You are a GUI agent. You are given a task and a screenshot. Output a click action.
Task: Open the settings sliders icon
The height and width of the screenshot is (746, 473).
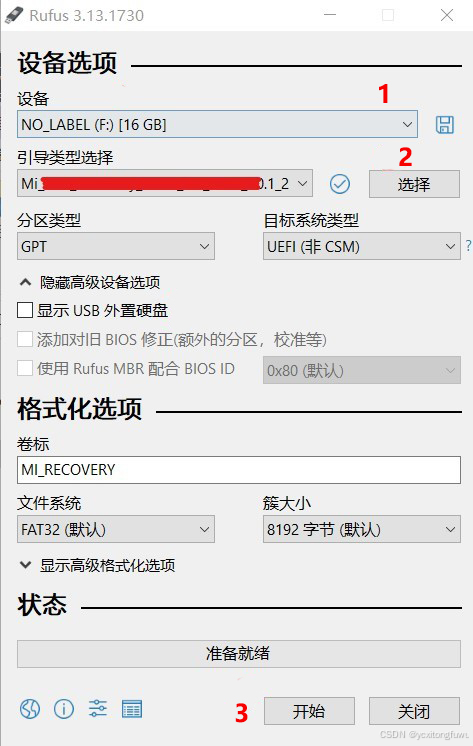(x=98, y=709)
